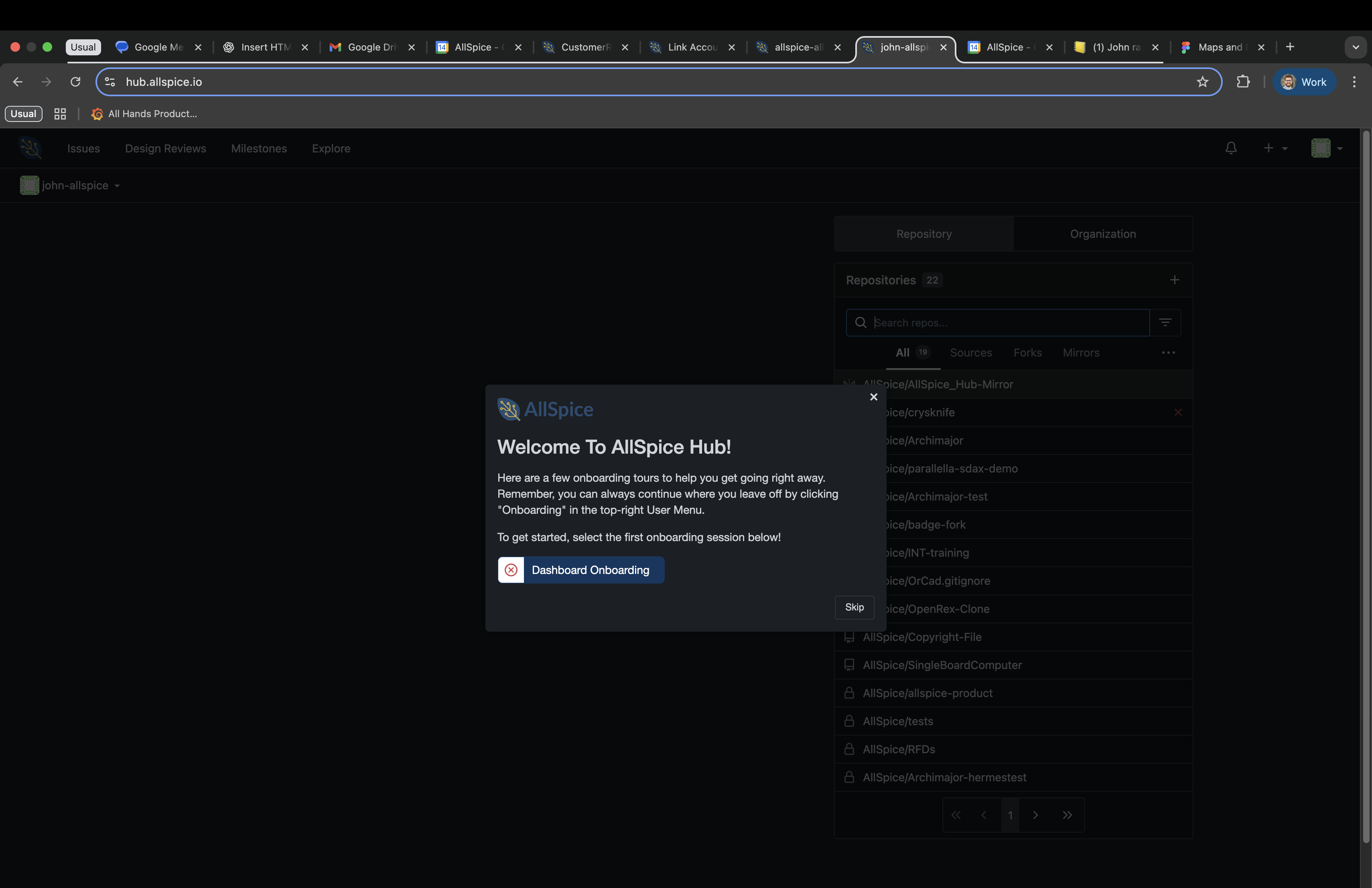Expand the tab search dropdown
1372x888 pixels.
pyautogui.click(x=1355, y=47)
